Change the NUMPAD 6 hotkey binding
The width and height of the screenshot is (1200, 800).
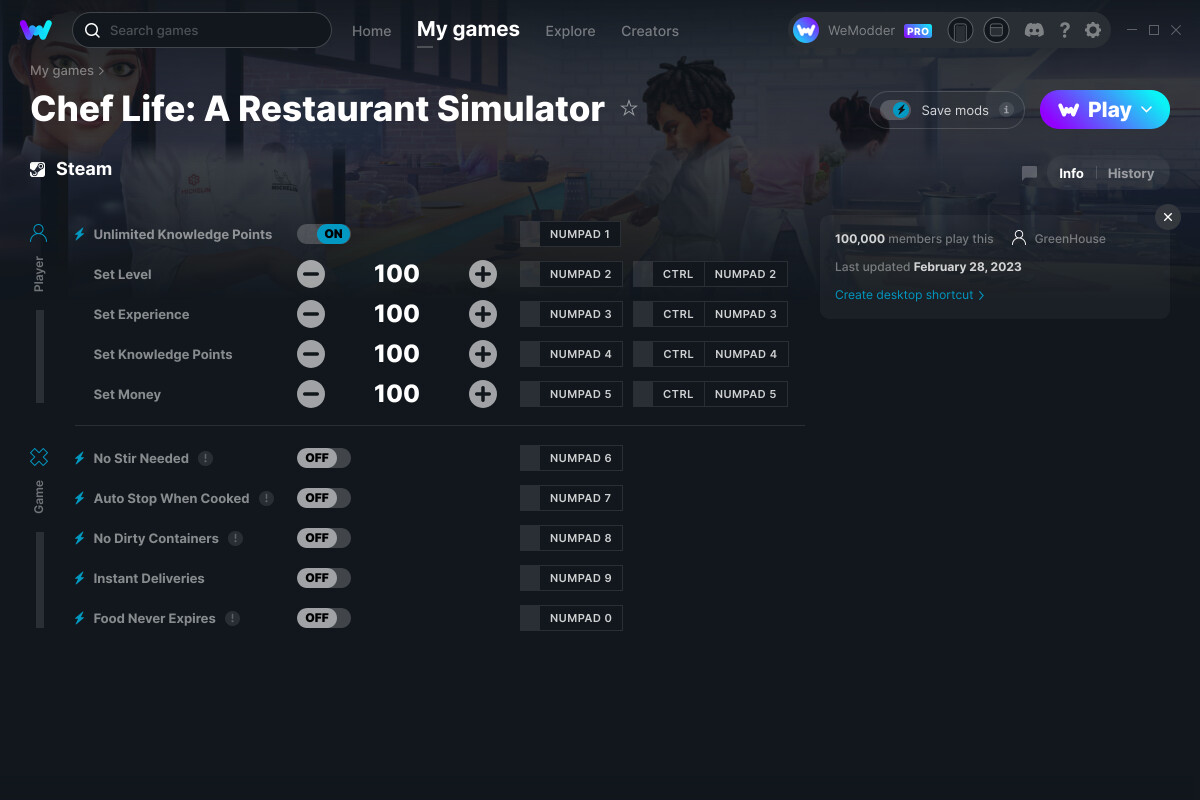coord(571,458)
